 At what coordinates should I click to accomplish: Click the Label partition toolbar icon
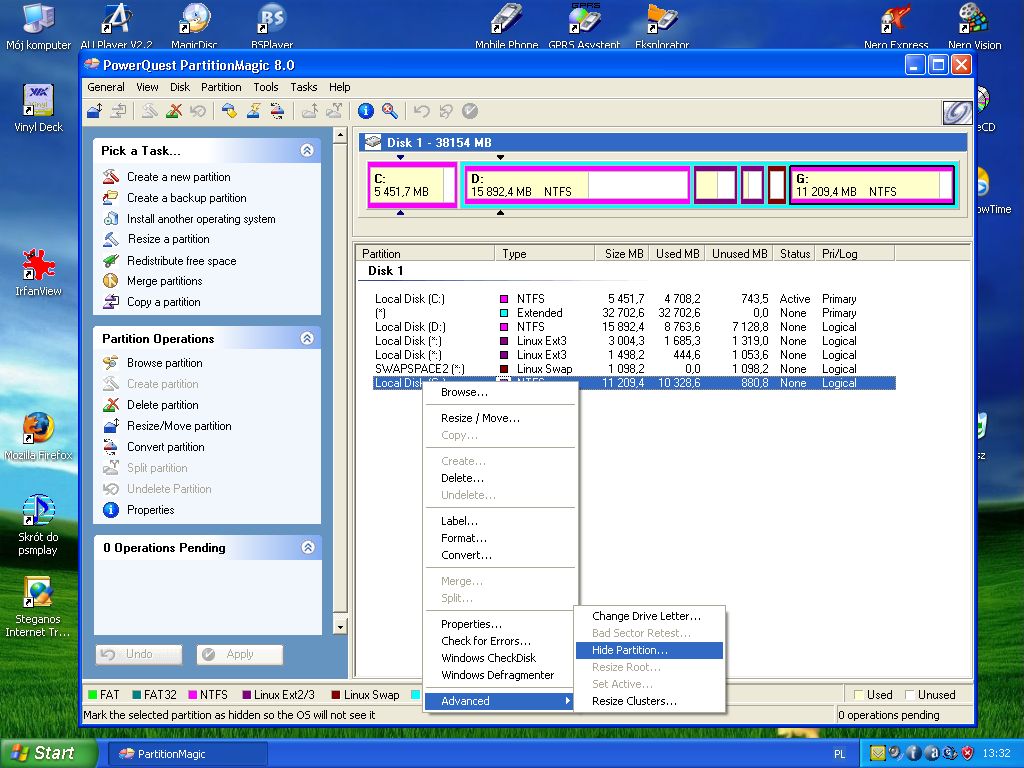[x=229, y=111]
